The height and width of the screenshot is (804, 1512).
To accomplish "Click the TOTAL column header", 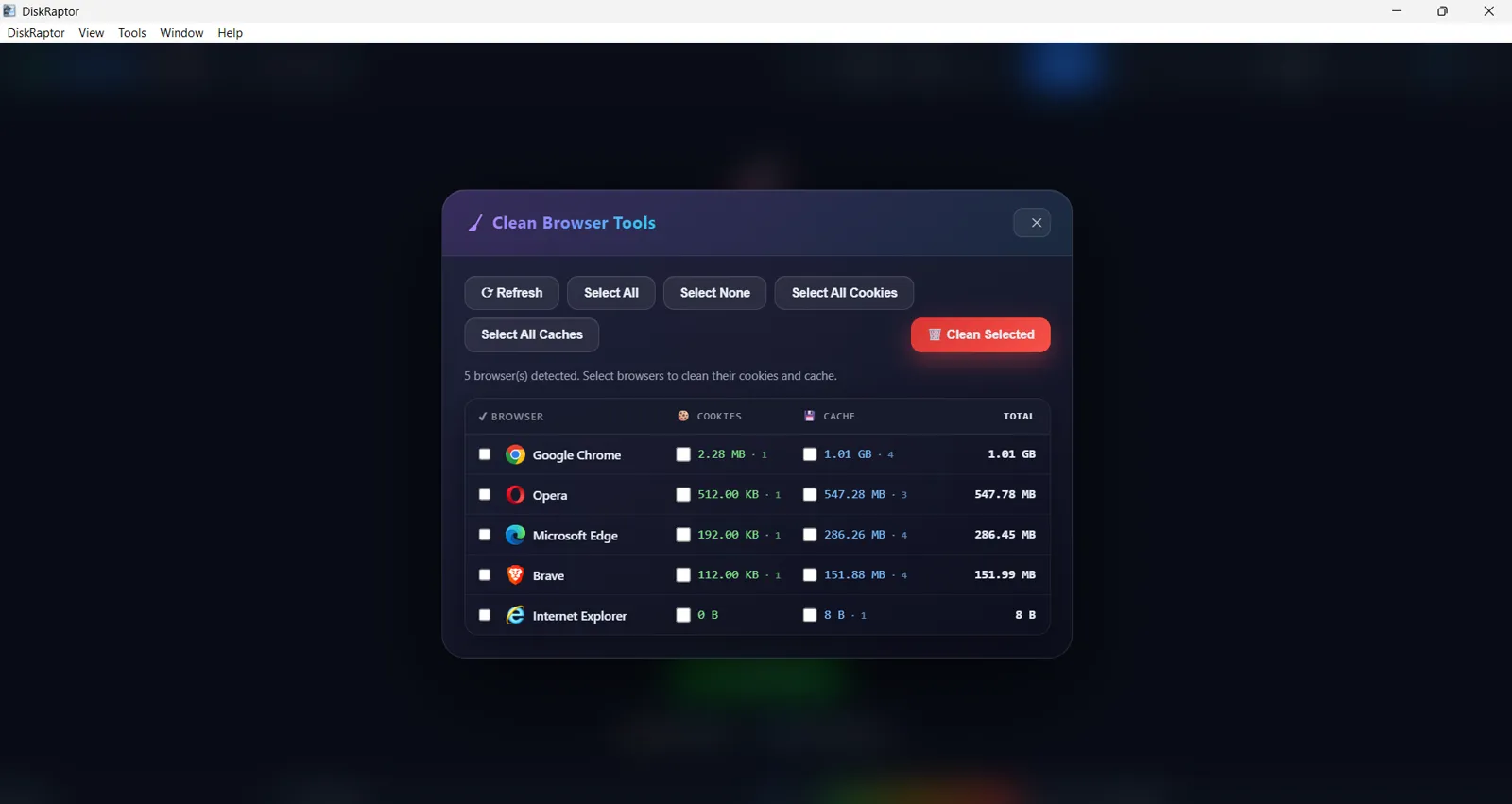I will (1019, 416).
